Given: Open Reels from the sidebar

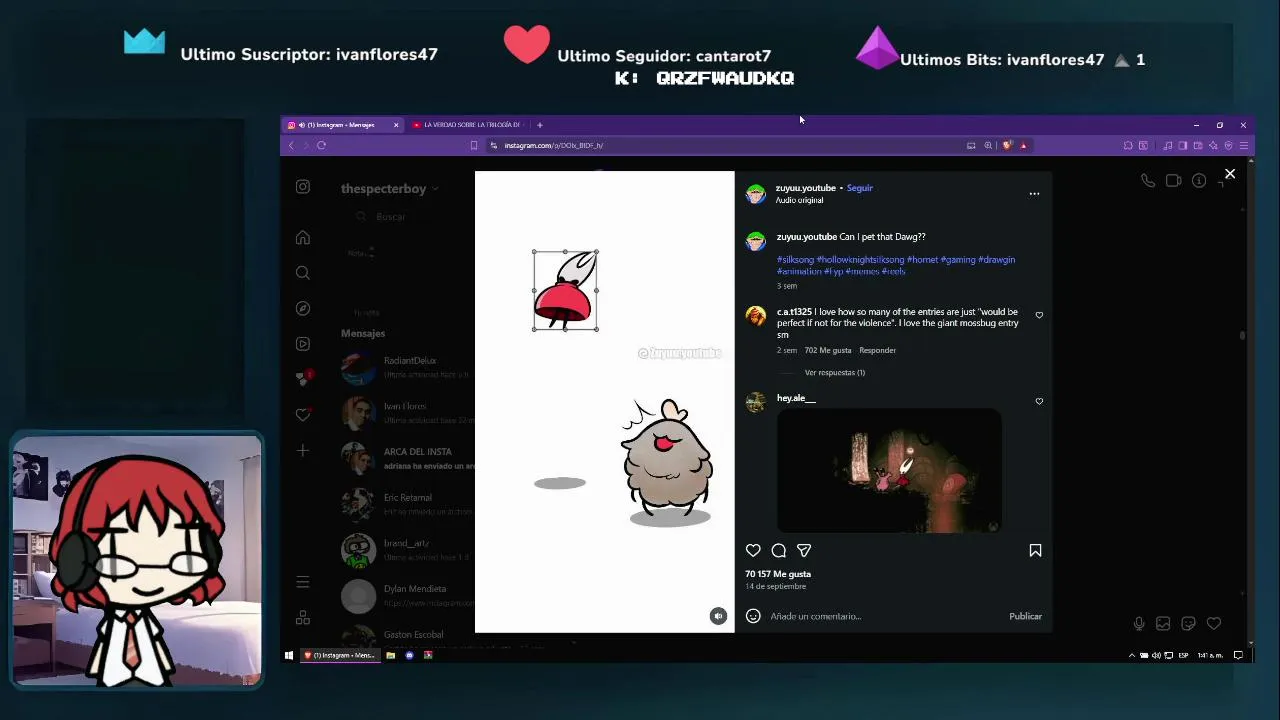Looking at the screenshot, I should (303, 344).
